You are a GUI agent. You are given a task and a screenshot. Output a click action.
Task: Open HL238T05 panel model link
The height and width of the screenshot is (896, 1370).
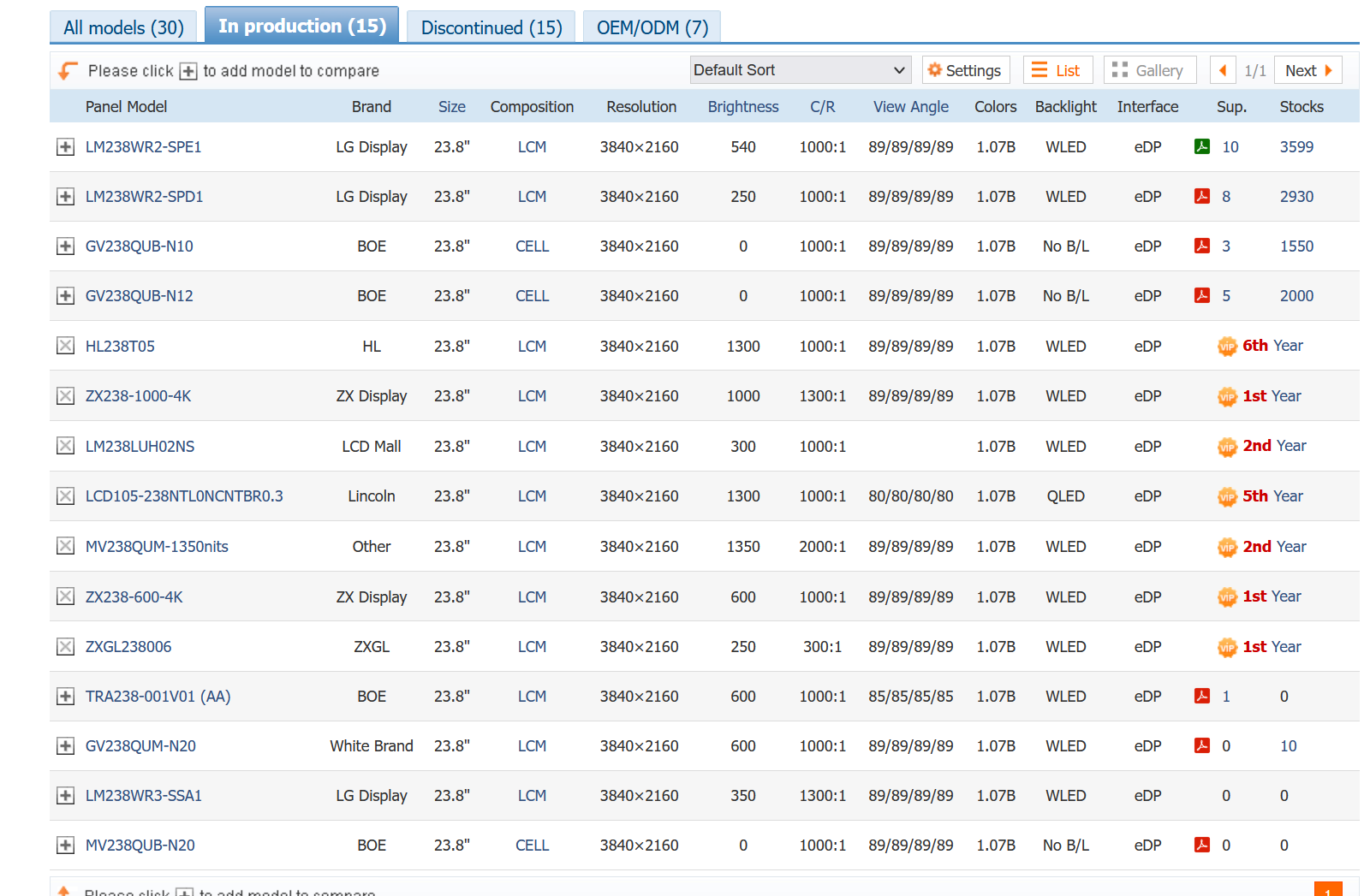(121, 347)
